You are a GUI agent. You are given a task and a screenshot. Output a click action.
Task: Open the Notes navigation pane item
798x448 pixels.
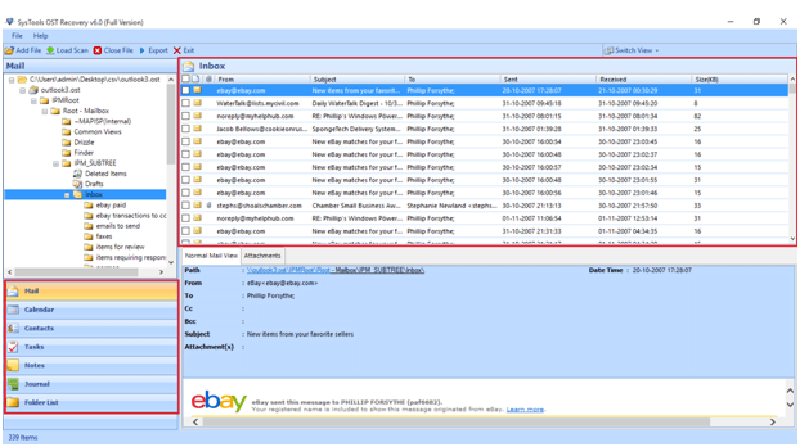(92, 366)
